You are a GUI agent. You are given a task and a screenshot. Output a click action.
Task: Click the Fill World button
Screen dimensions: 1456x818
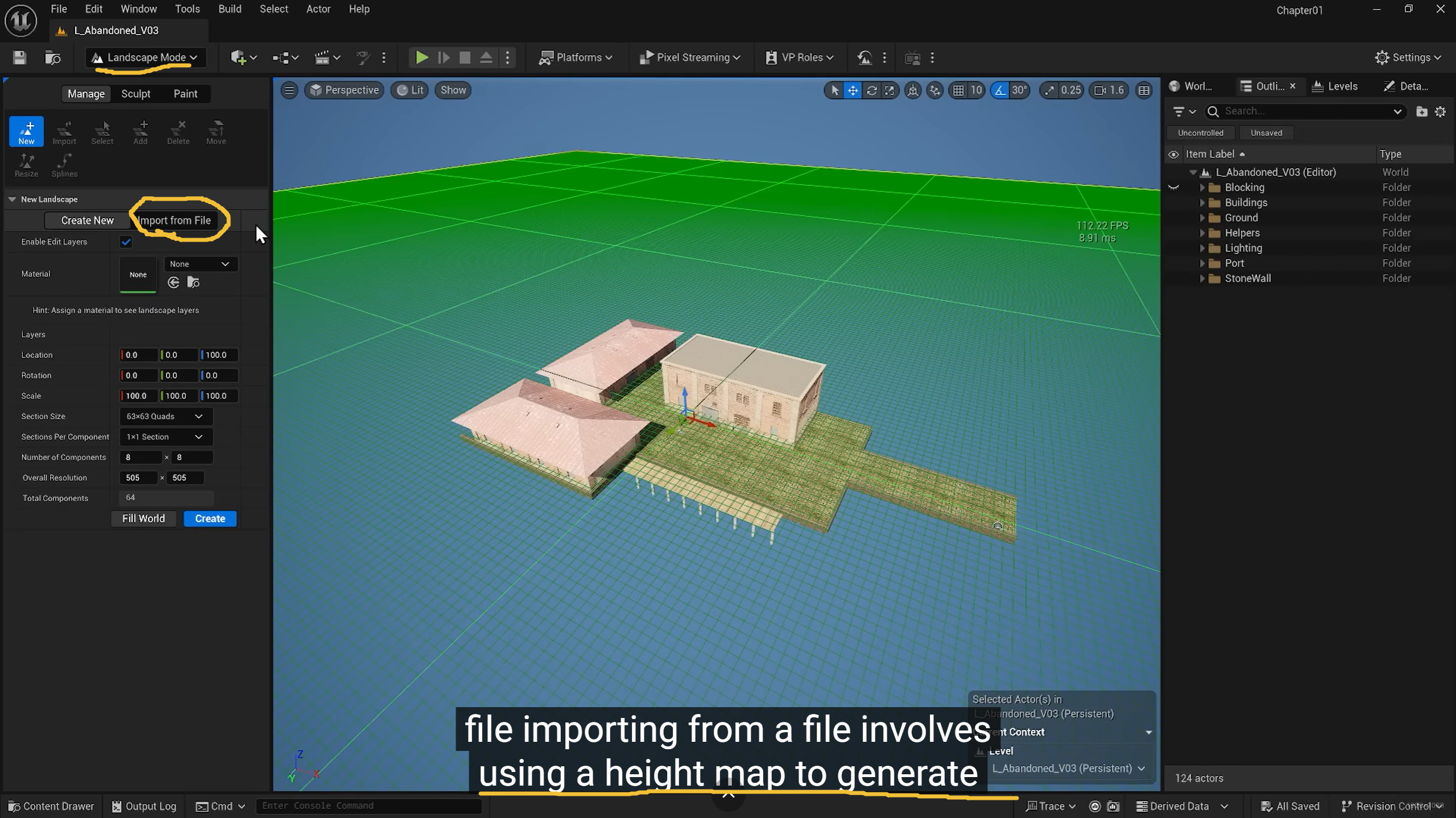point(143,518)
